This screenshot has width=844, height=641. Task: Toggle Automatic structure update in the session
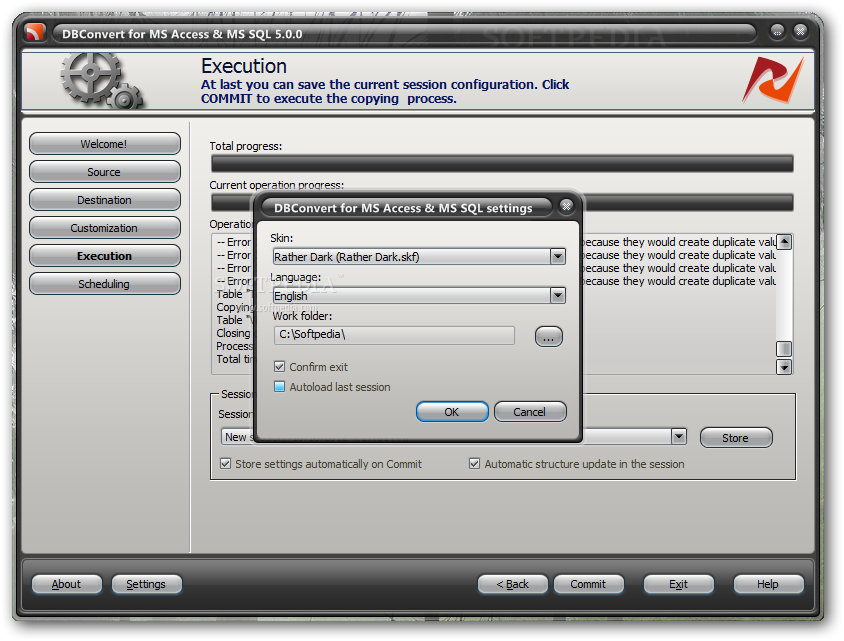474,463
